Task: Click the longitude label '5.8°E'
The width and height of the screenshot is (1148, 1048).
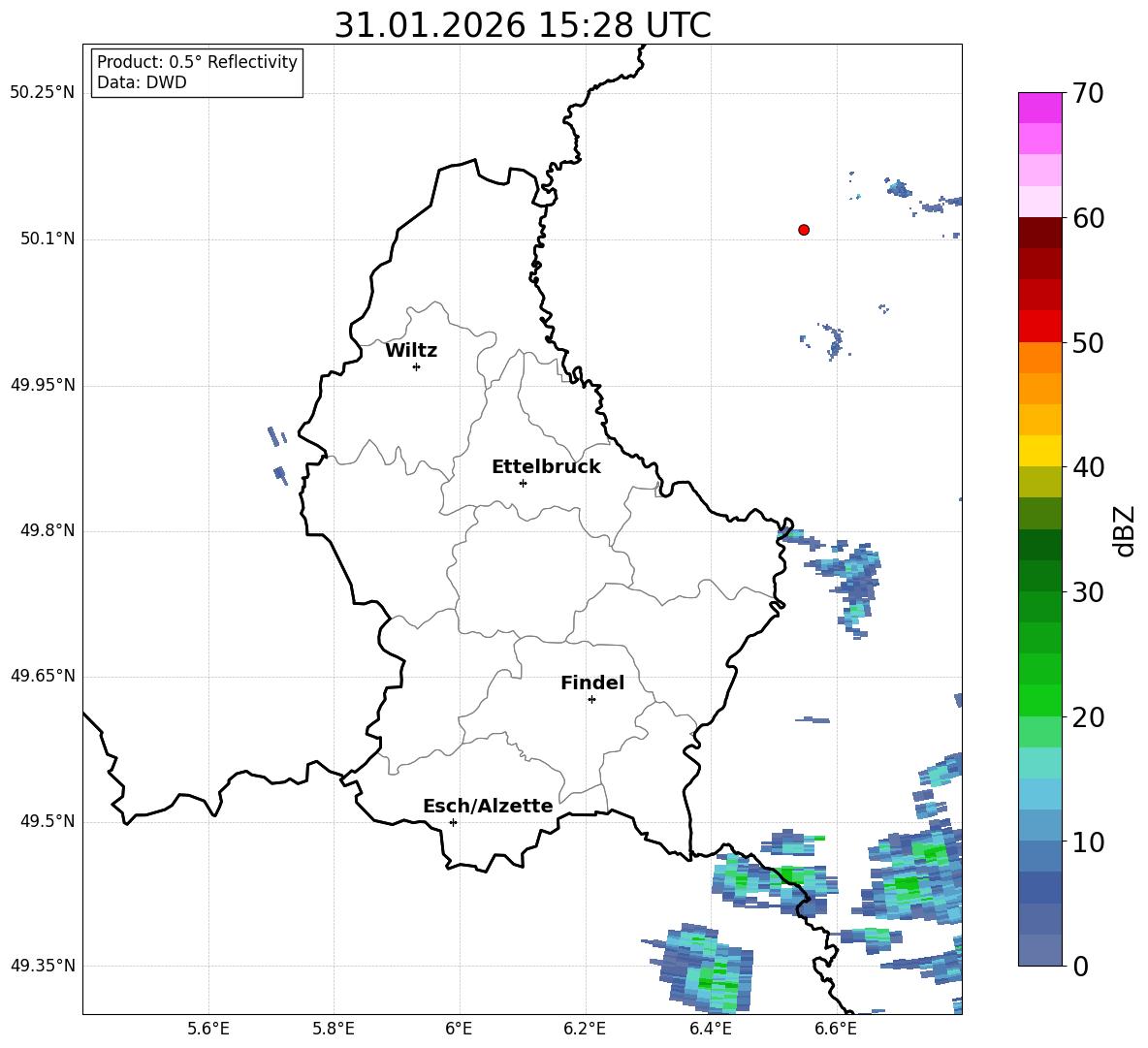Action: click(x=334, y=1029)
